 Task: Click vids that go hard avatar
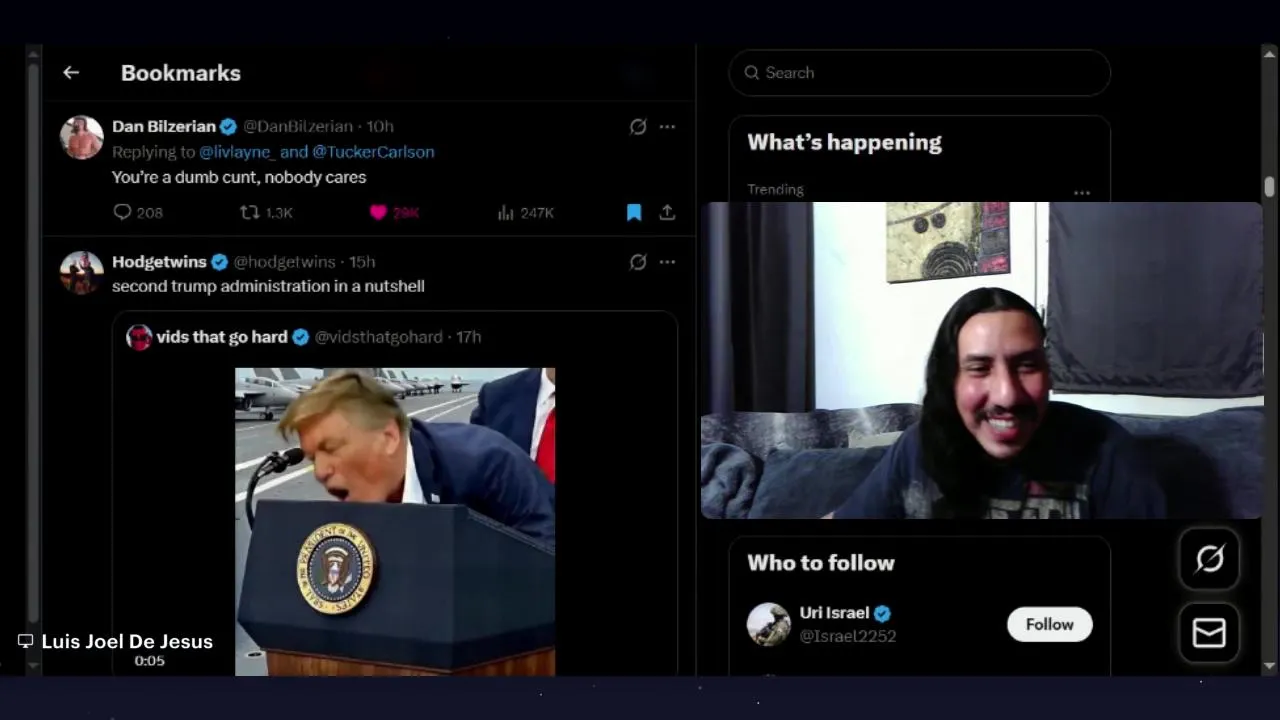point(139,337)
